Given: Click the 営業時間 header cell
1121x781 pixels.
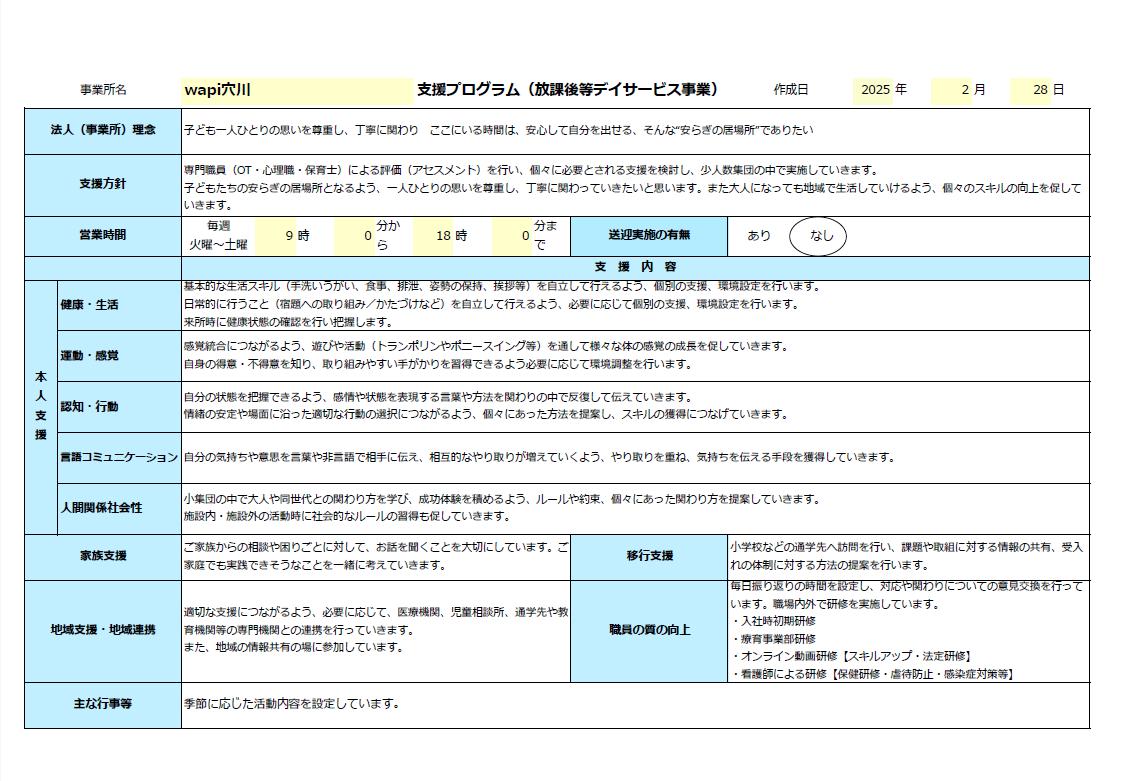Looking at the screenshot, I should (x=103, y=235).
